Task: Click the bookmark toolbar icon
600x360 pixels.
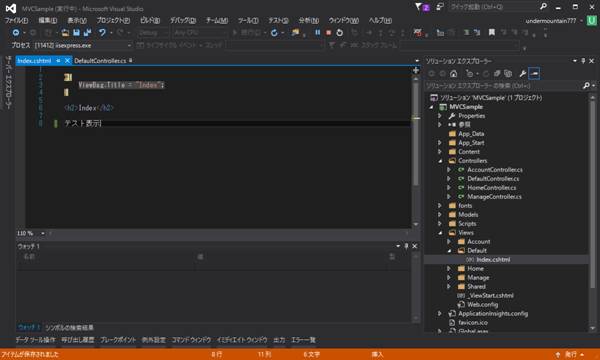Action: tap(492, 33)
